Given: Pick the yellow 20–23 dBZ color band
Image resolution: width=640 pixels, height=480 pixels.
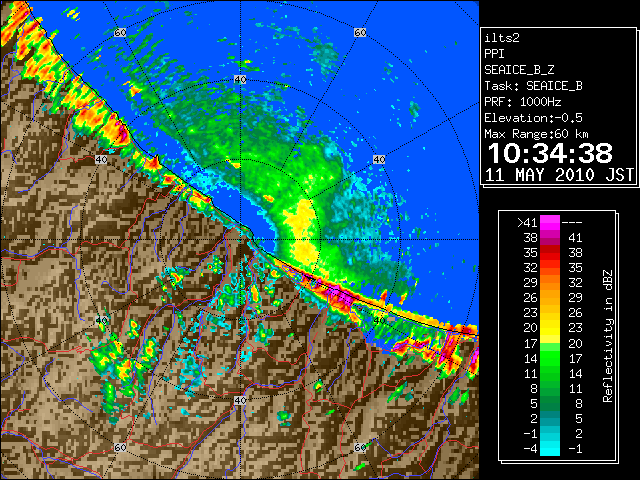Looking at the screenshot, I should (550, 328).
